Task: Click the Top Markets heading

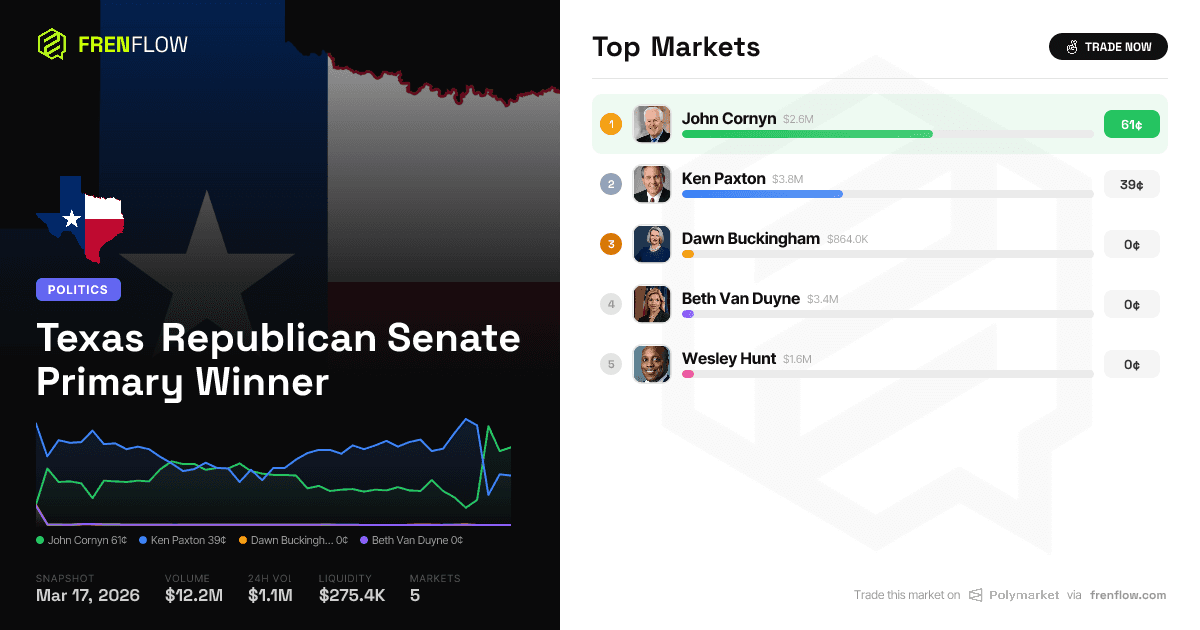Action: point(676,46)
